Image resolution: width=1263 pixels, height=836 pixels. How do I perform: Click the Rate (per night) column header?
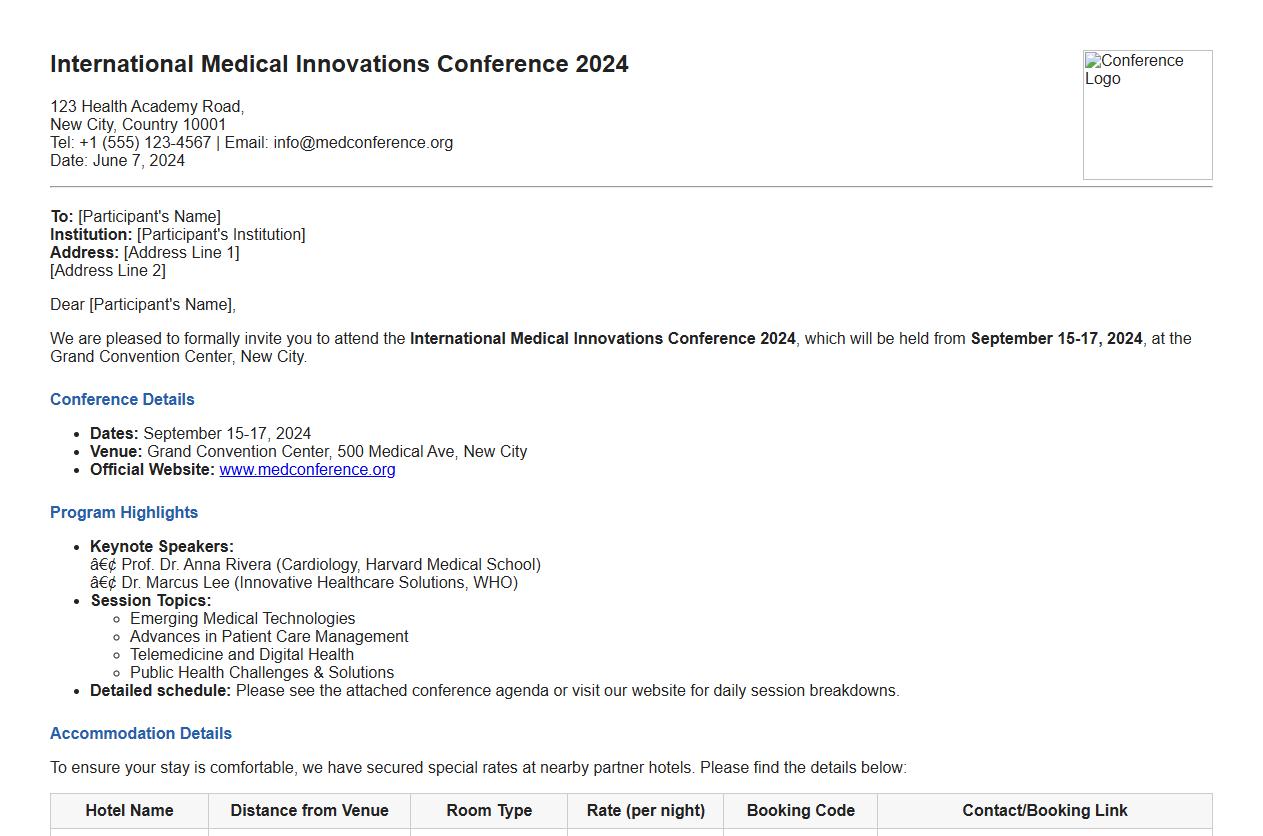point(646,811)
